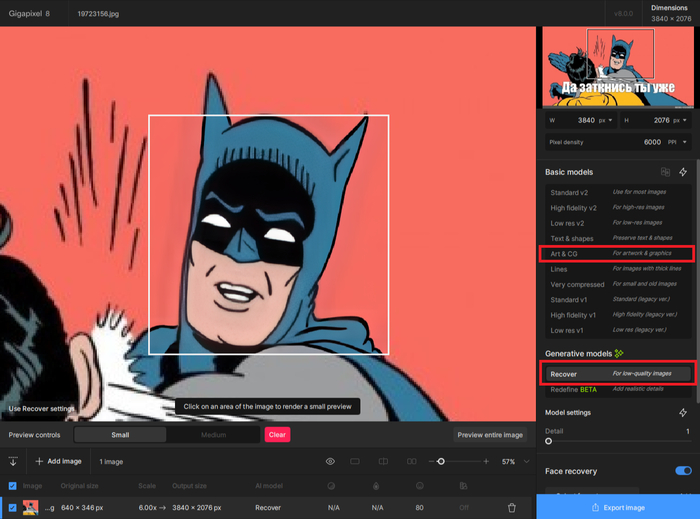Uncheck the select-all images header checkbox
Viewport: 700px width, 519px height.
click(13, 486)
